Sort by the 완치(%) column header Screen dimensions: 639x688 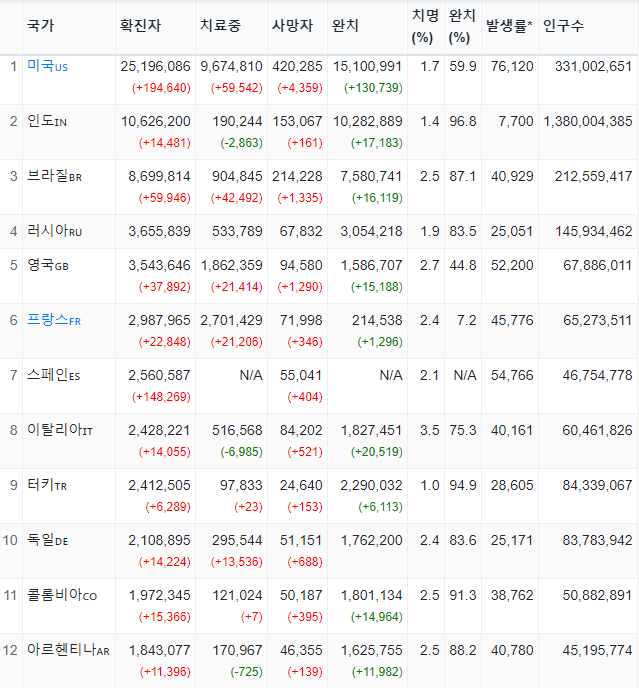[x=462, y=26]
